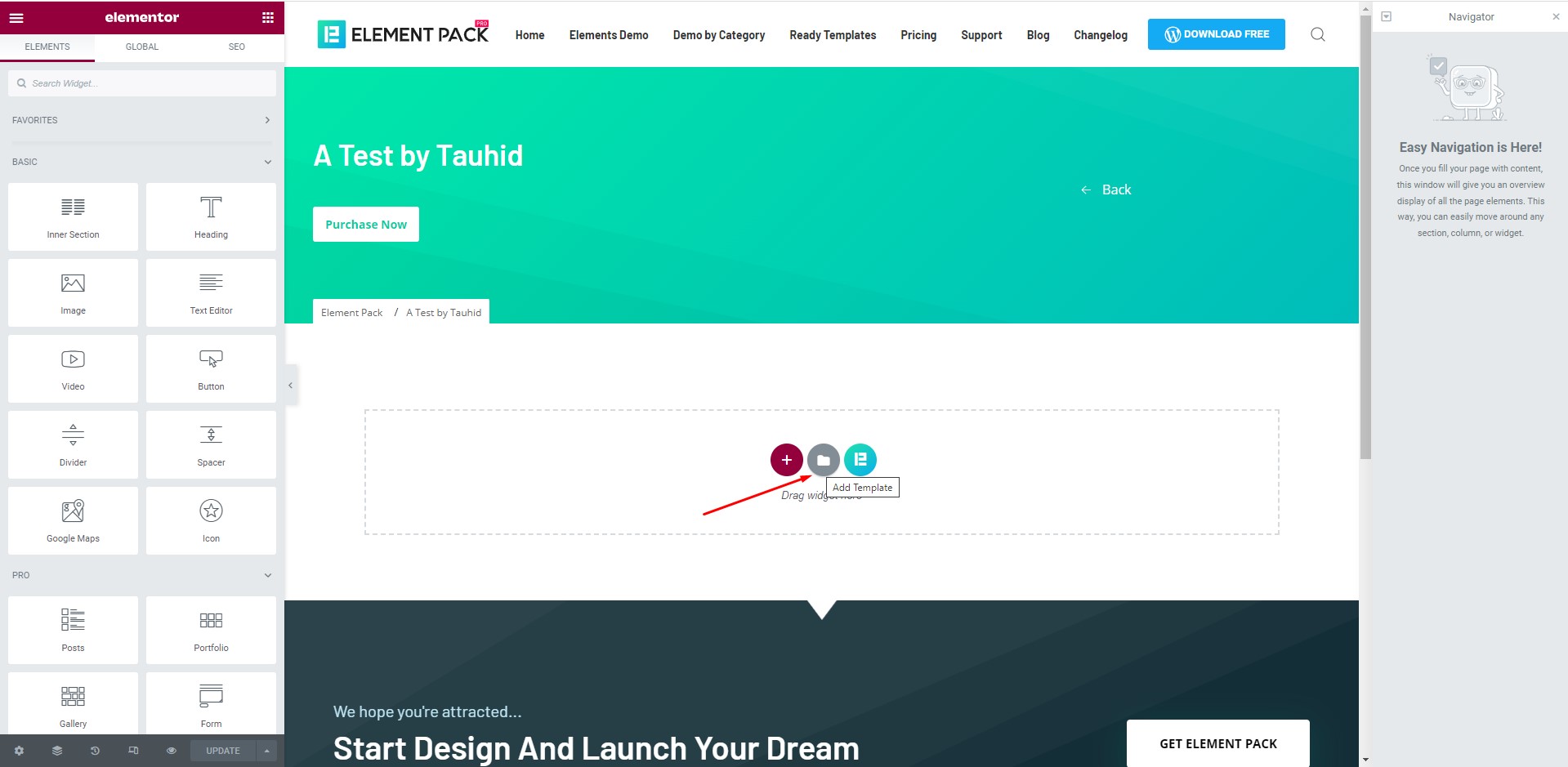Toggle responsive mode icon
This screenshot has width=1568, height=767.
tap(133, 751)
